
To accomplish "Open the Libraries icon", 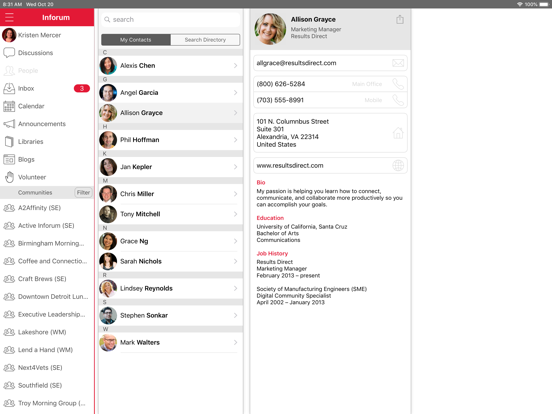I will pos(9,142).
